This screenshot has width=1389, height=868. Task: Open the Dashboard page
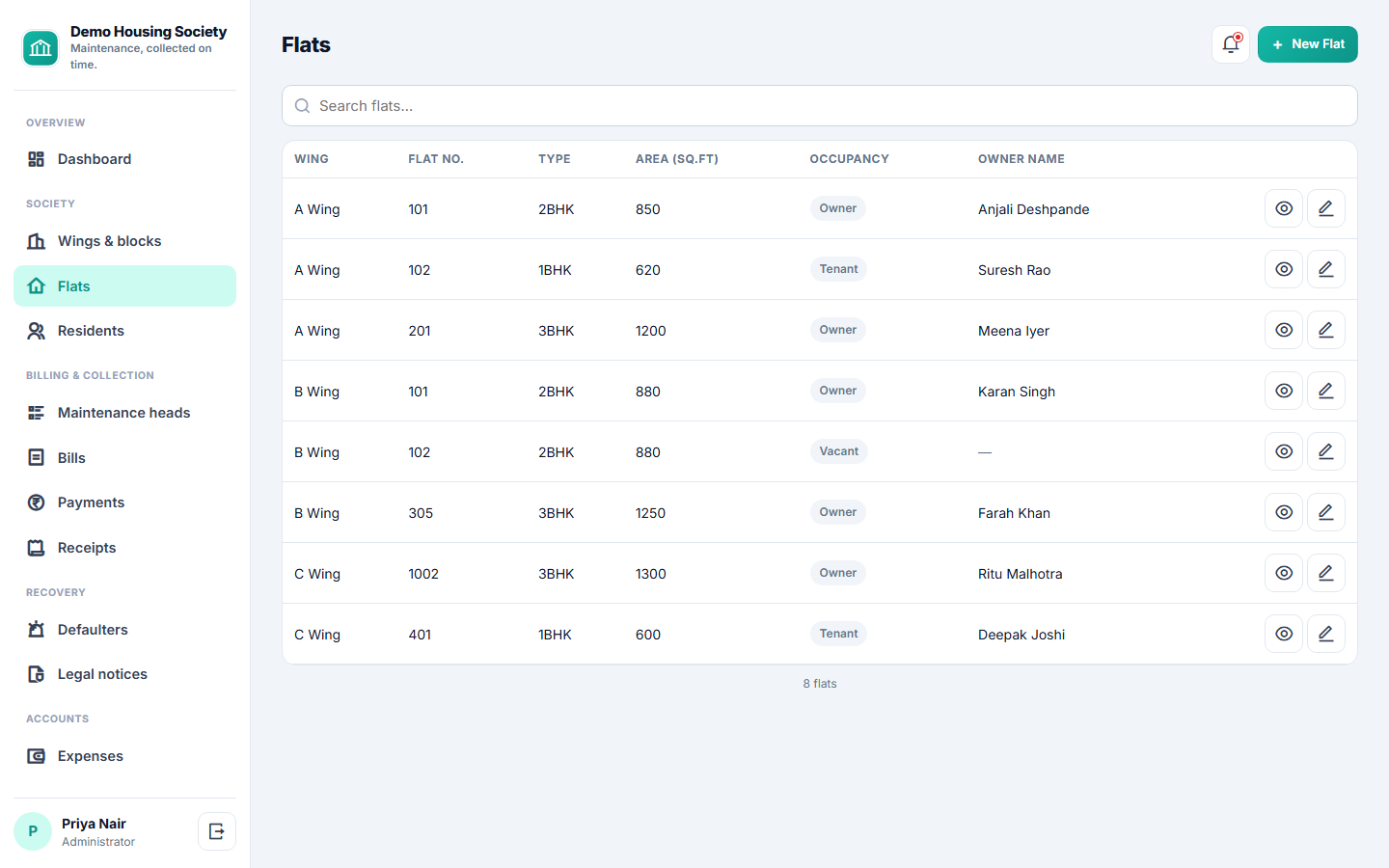point(124,159)
